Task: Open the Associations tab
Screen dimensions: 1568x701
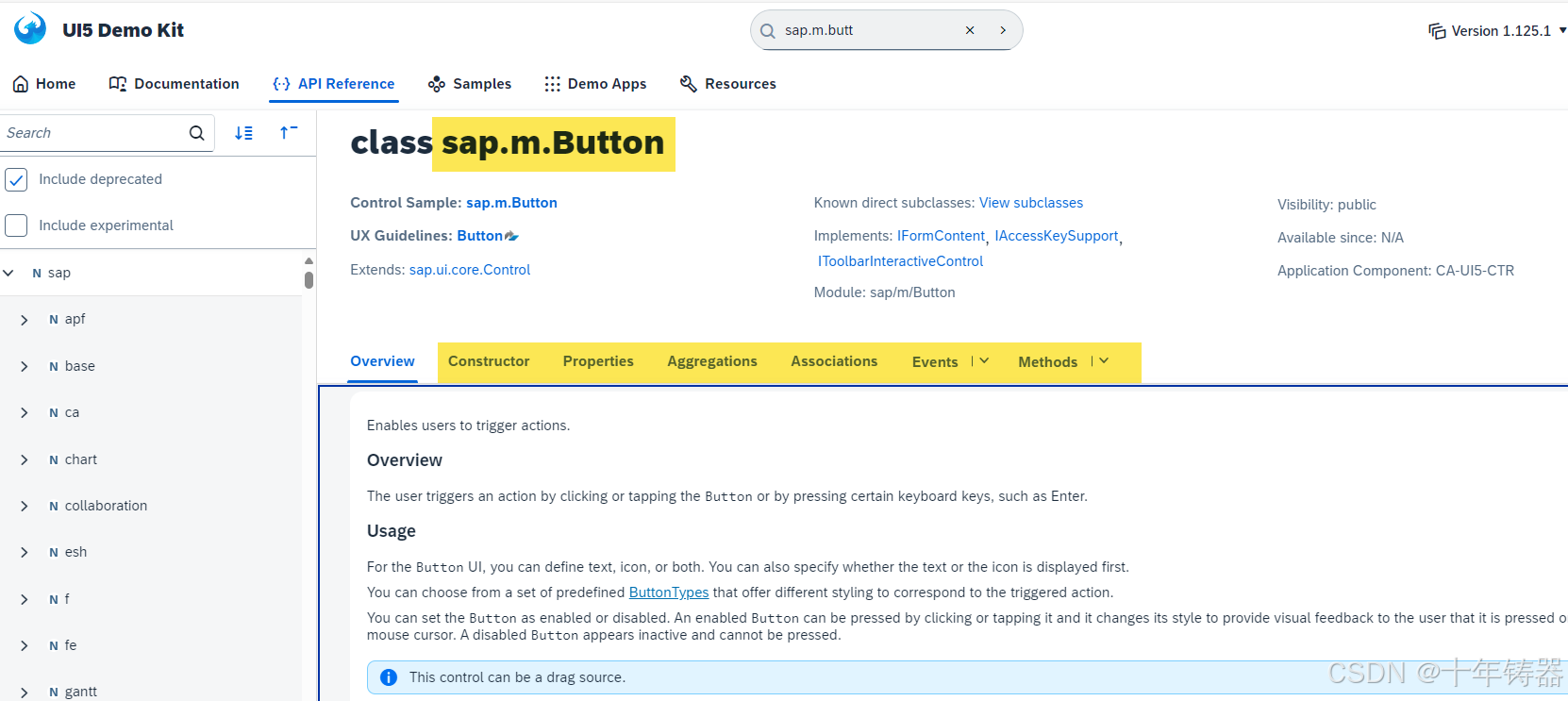Action: tap(834, 361)
